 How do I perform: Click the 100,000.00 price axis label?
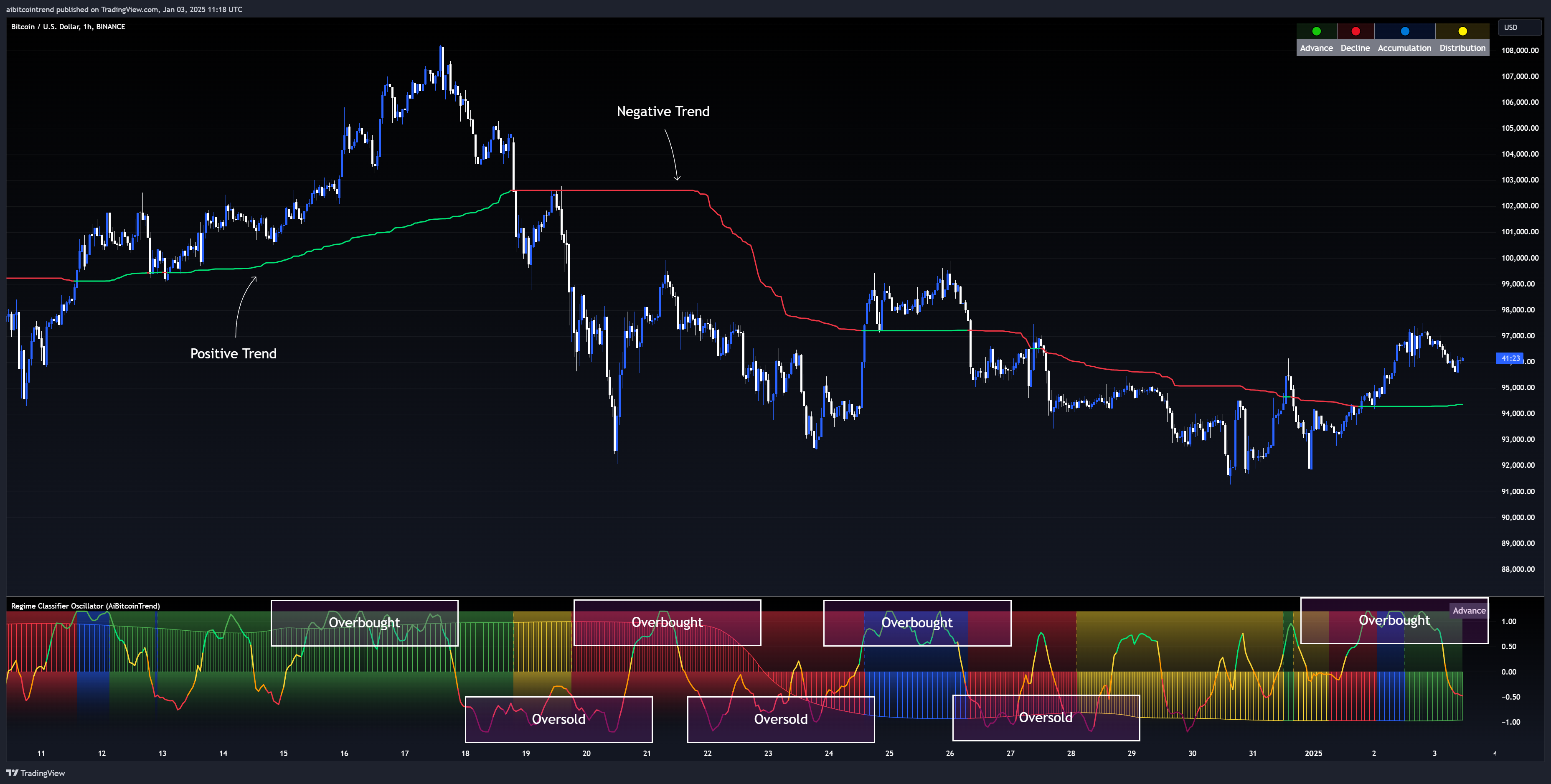[1520, 258]
